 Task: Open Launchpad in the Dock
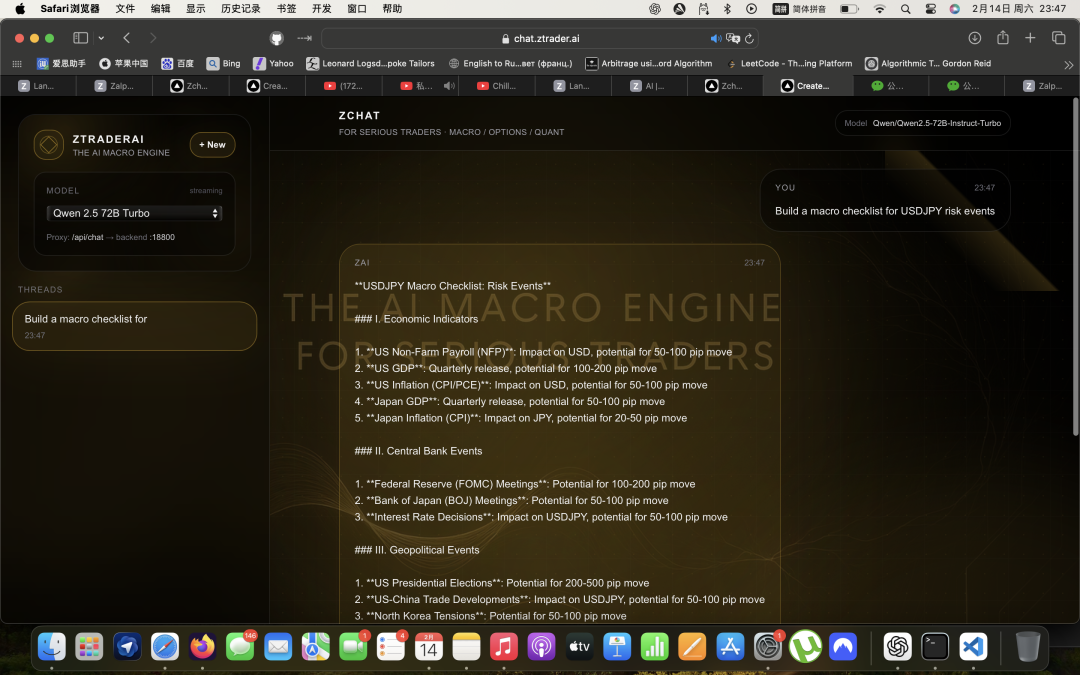coord(89,647)
